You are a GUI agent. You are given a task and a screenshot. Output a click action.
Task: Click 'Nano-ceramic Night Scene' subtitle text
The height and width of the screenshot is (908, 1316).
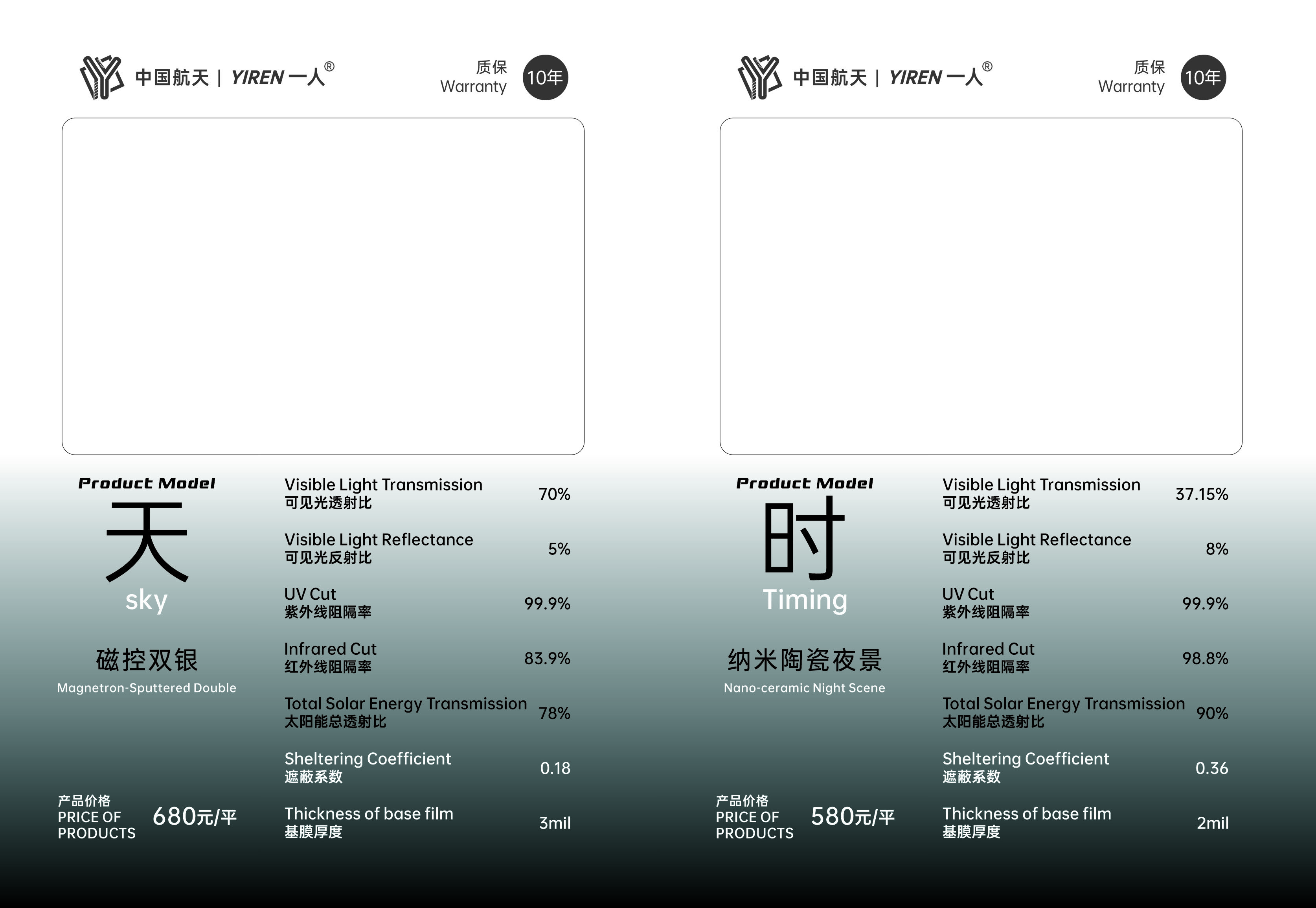[x=804, y=688]
